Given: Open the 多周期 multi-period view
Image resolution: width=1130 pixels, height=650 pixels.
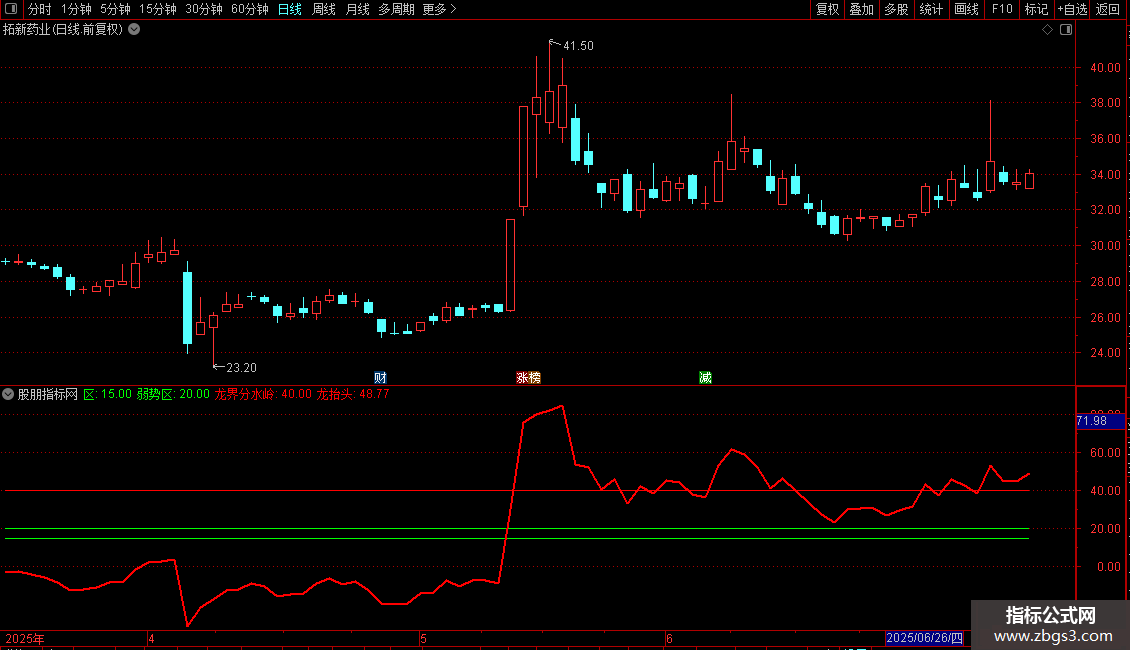Looking at the screenshot, I should [x=396, y=9].
